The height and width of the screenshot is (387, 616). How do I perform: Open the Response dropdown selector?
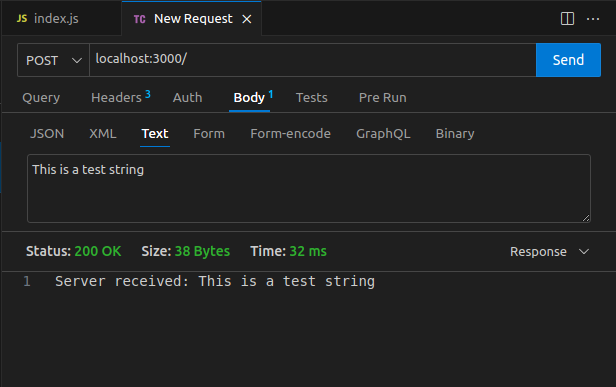click(x=549, y=251)
